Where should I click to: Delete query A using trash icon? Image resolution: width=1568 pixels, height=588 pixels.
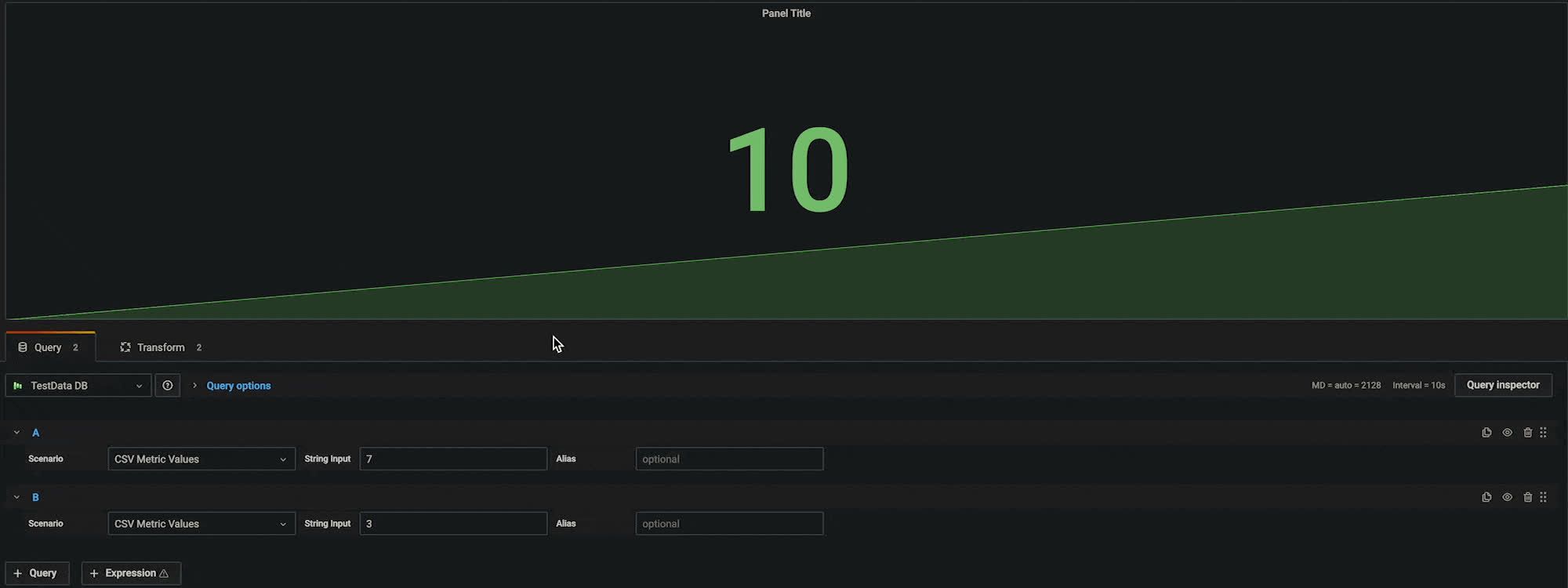point(1527,433)
